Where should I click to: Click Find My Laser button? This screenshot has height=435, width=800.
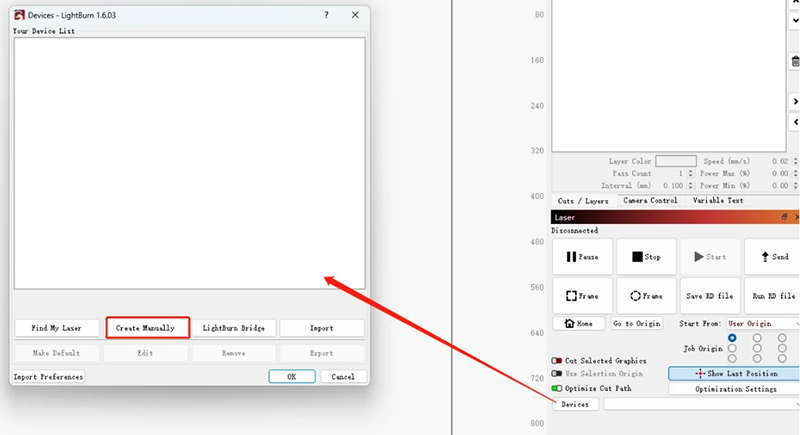pos(57,328)
